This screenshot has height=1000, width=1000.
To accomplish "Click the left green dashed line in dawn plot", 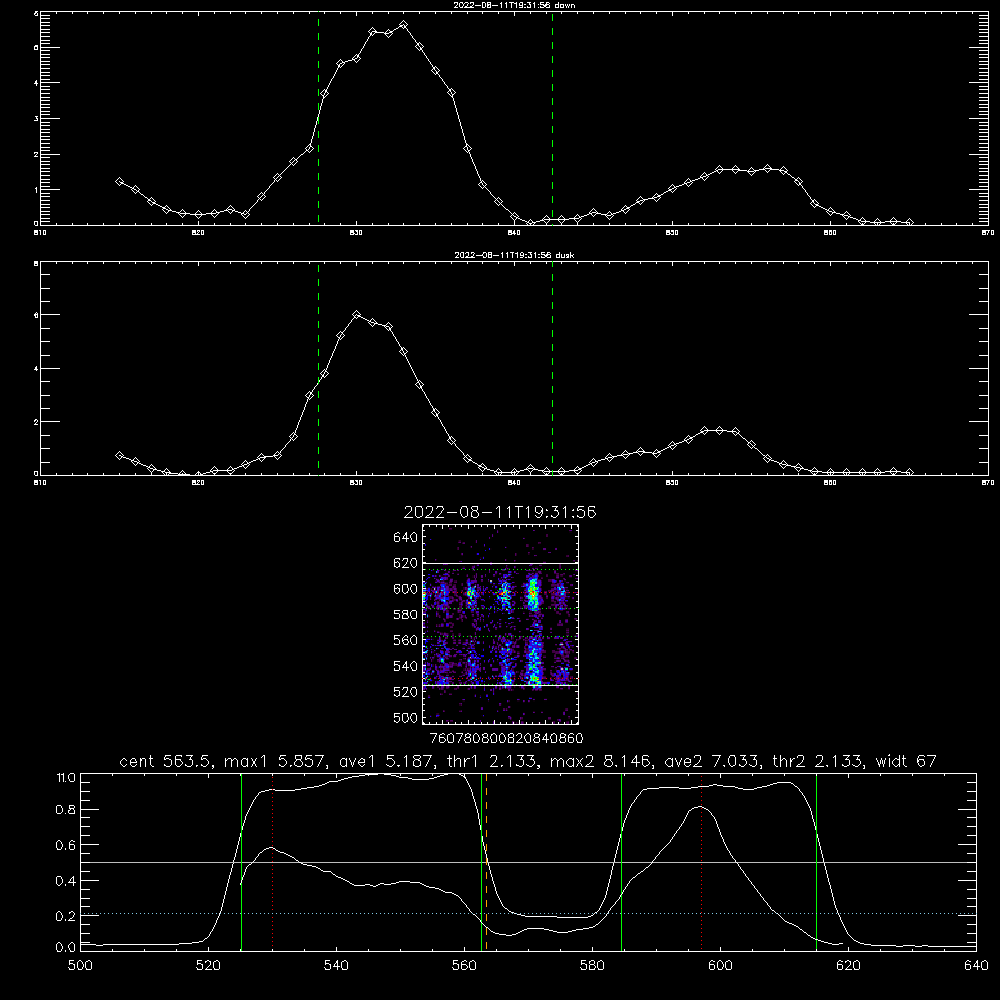I will pos(318,118).
